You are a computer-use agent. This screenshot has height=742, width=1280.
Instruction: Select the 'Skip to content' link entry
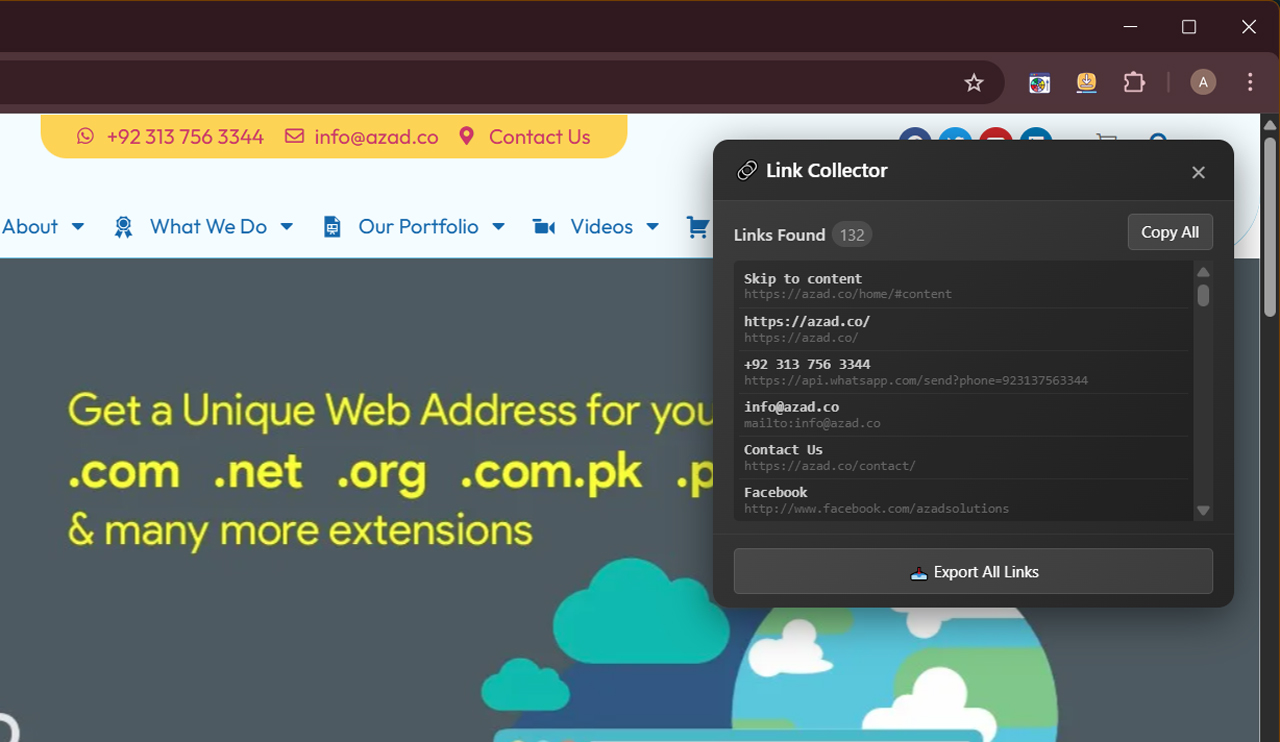pyautogui.click(x=962, y=286)
